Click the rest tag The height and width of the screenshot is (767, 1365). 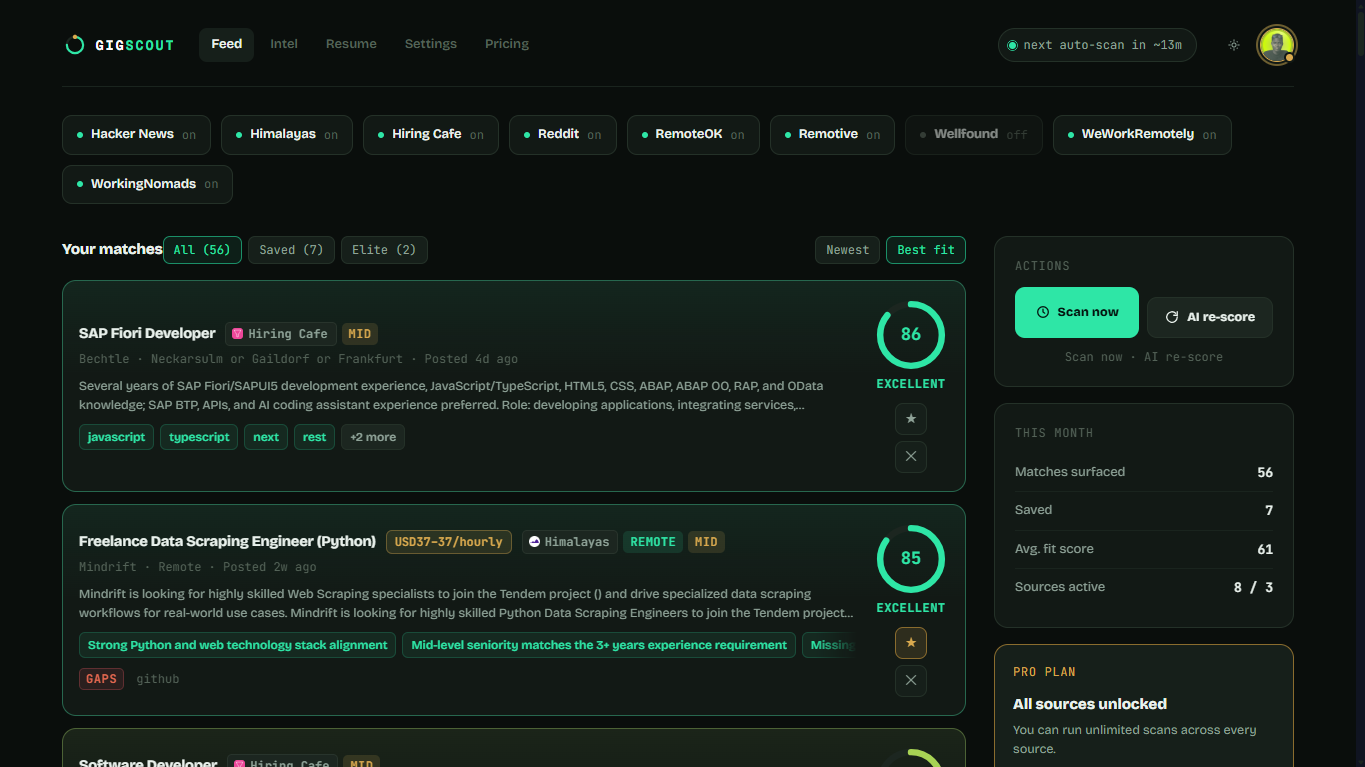coord(315,437)
